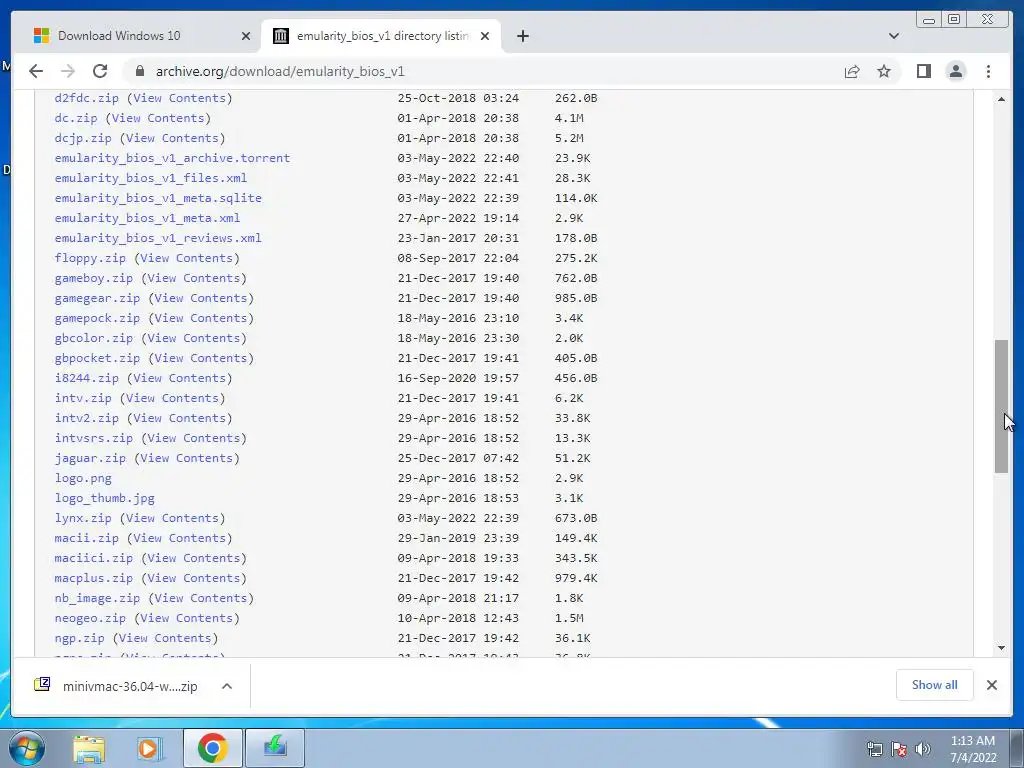The image size is (1024, 768).
Task: Close the Download Windows 10 tab
Action: click(246, 36)
